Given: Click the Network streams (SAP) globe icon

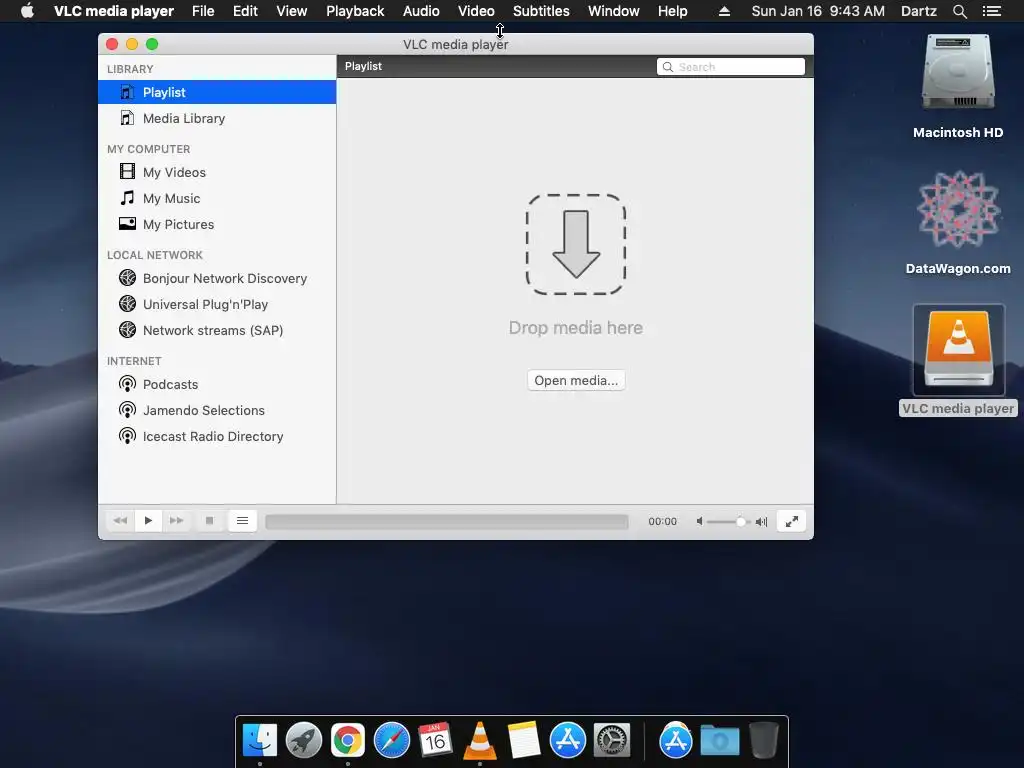Looking at the screenshot, I should tap(127, 330).
